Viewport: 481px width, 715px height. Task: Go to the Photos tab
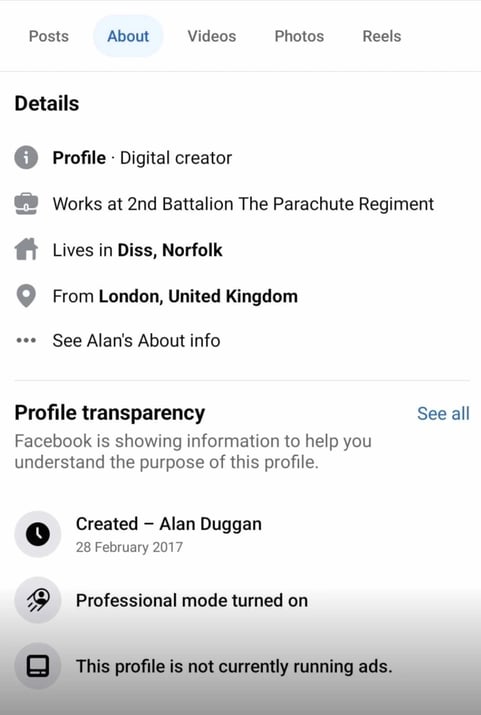[x=299, y=36]
